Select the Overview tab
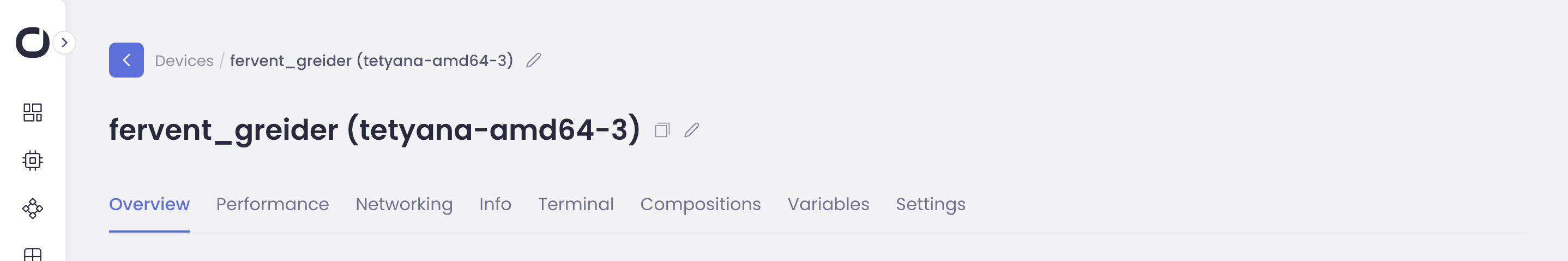 tap(149, 204)
